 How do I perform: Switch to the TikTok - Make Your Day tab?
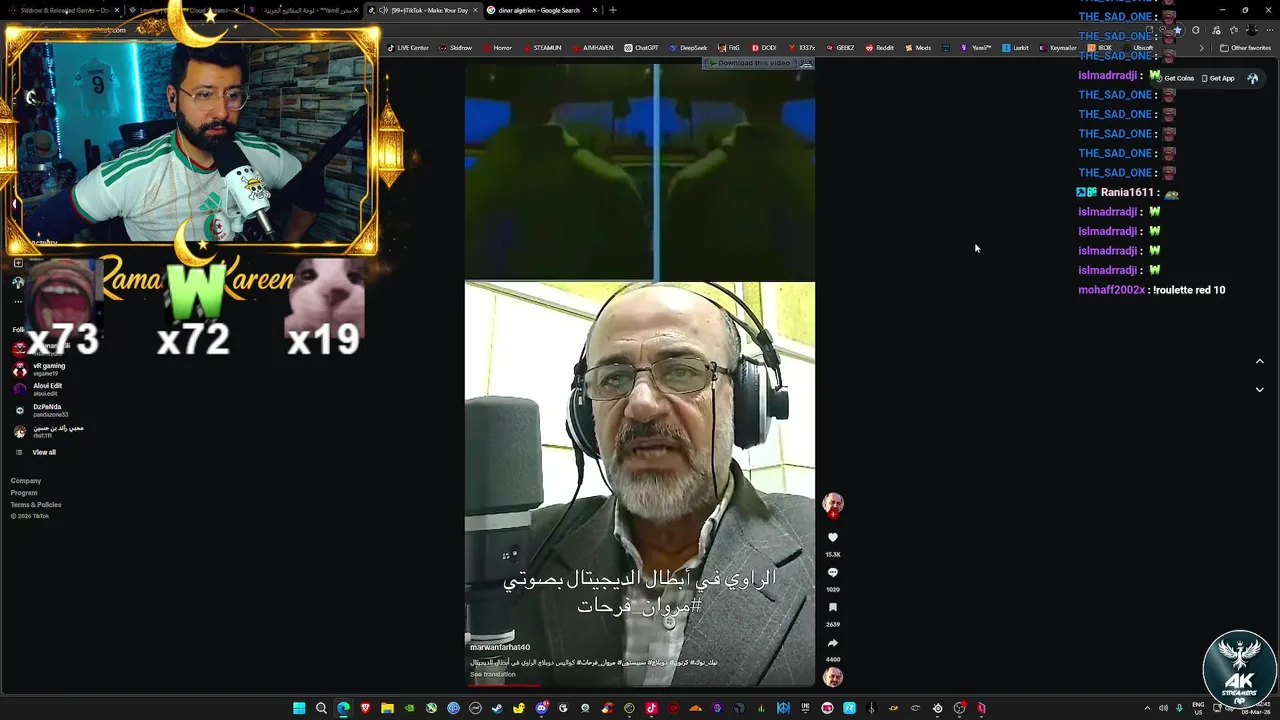pyautogui.click(x=423, y=10)
